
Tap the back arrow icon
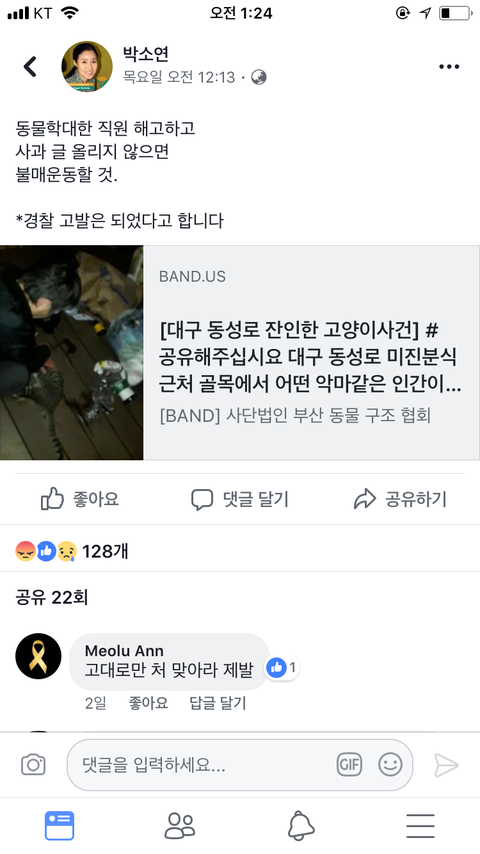pos(30,66)
